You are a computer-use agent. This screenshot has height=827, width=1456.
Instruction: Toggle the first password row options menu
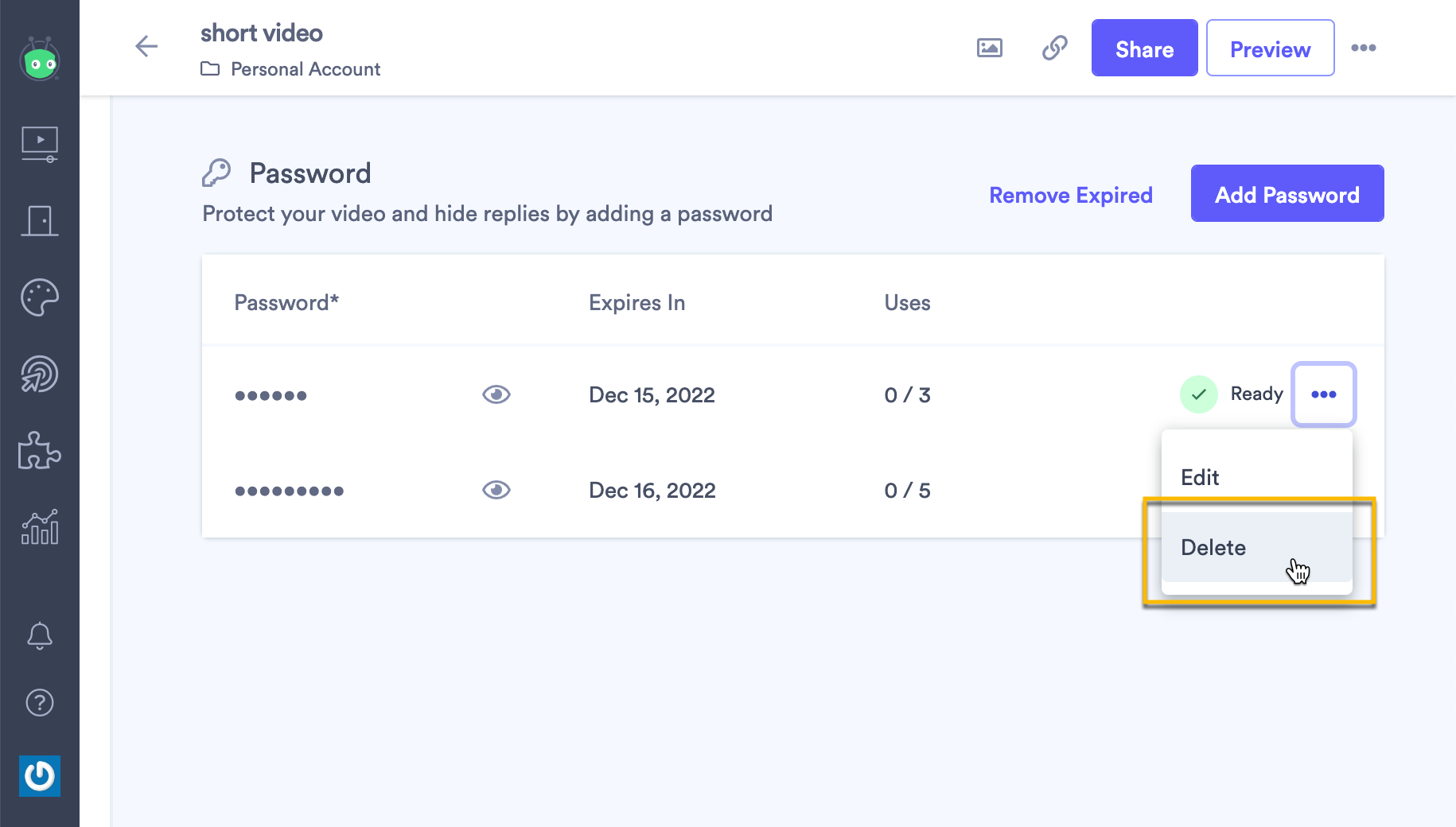click(1323, 394)
